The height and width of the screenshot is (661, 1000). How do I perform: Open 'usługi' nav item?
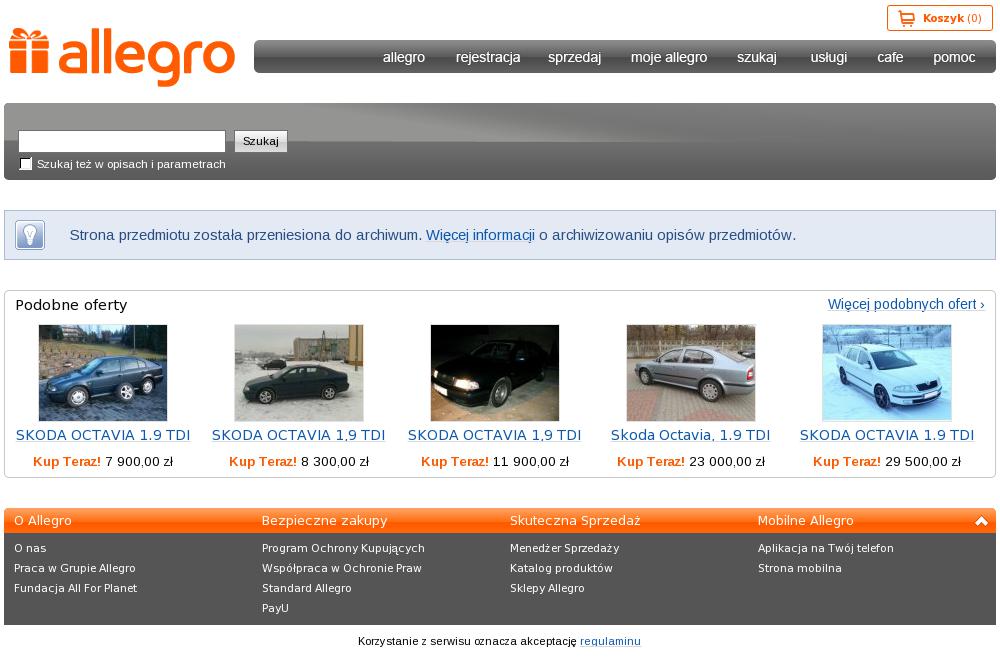(x=828, y=57)
